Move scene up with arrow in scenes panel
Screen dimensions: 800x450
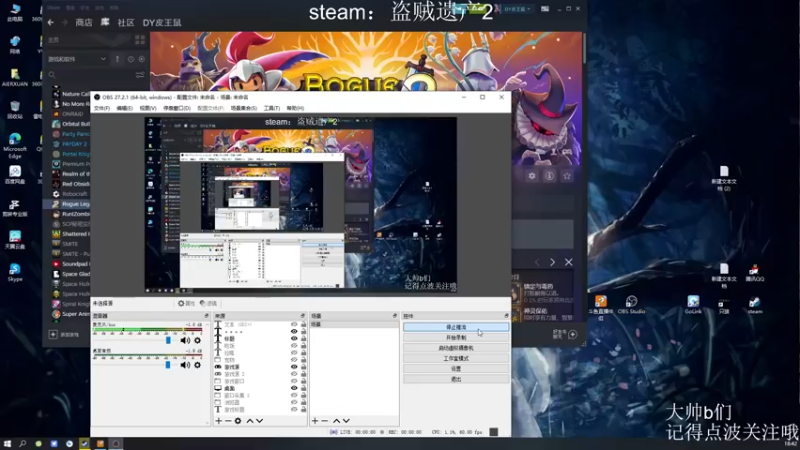336,421
